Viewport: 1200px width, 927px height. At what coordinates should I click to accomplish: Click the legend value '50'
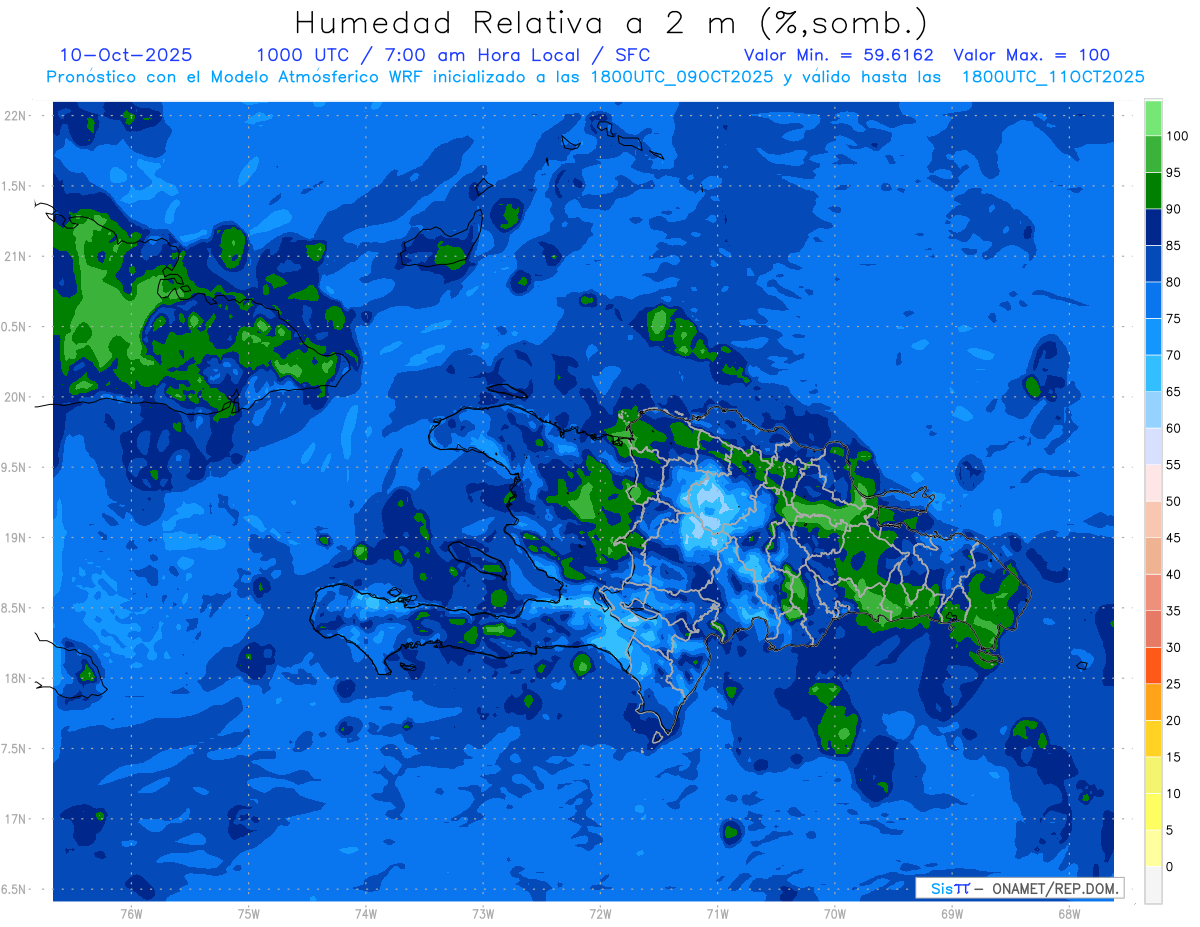pos(1174,501)
